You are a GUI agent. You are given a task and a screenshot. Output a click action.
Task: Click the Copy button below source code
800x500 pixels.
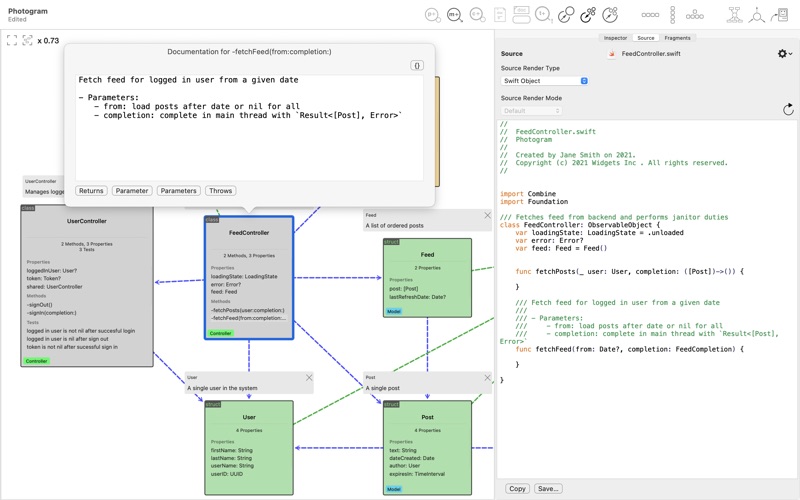pyautogui.click(x=517, y=489)
